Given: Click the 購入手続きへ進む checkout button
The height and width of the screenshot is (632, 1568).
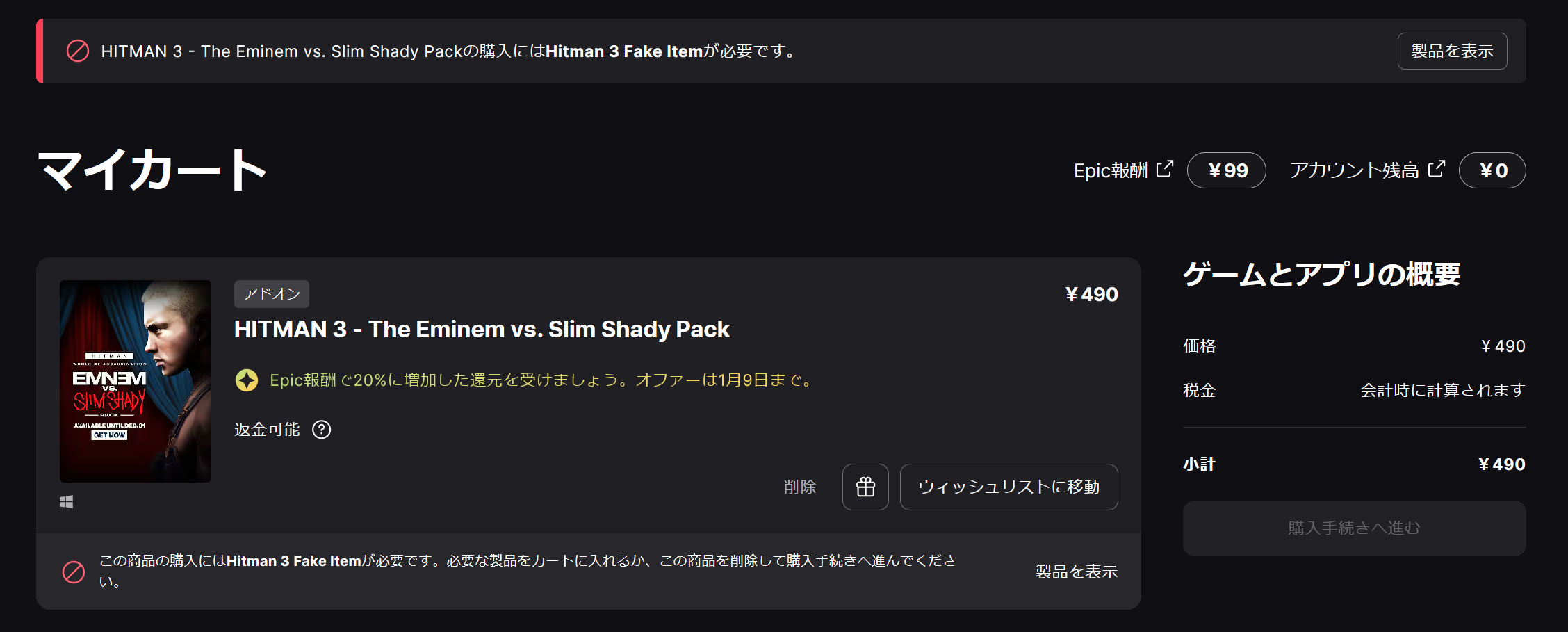Looking at the screenshot, I should [1354, 528].
